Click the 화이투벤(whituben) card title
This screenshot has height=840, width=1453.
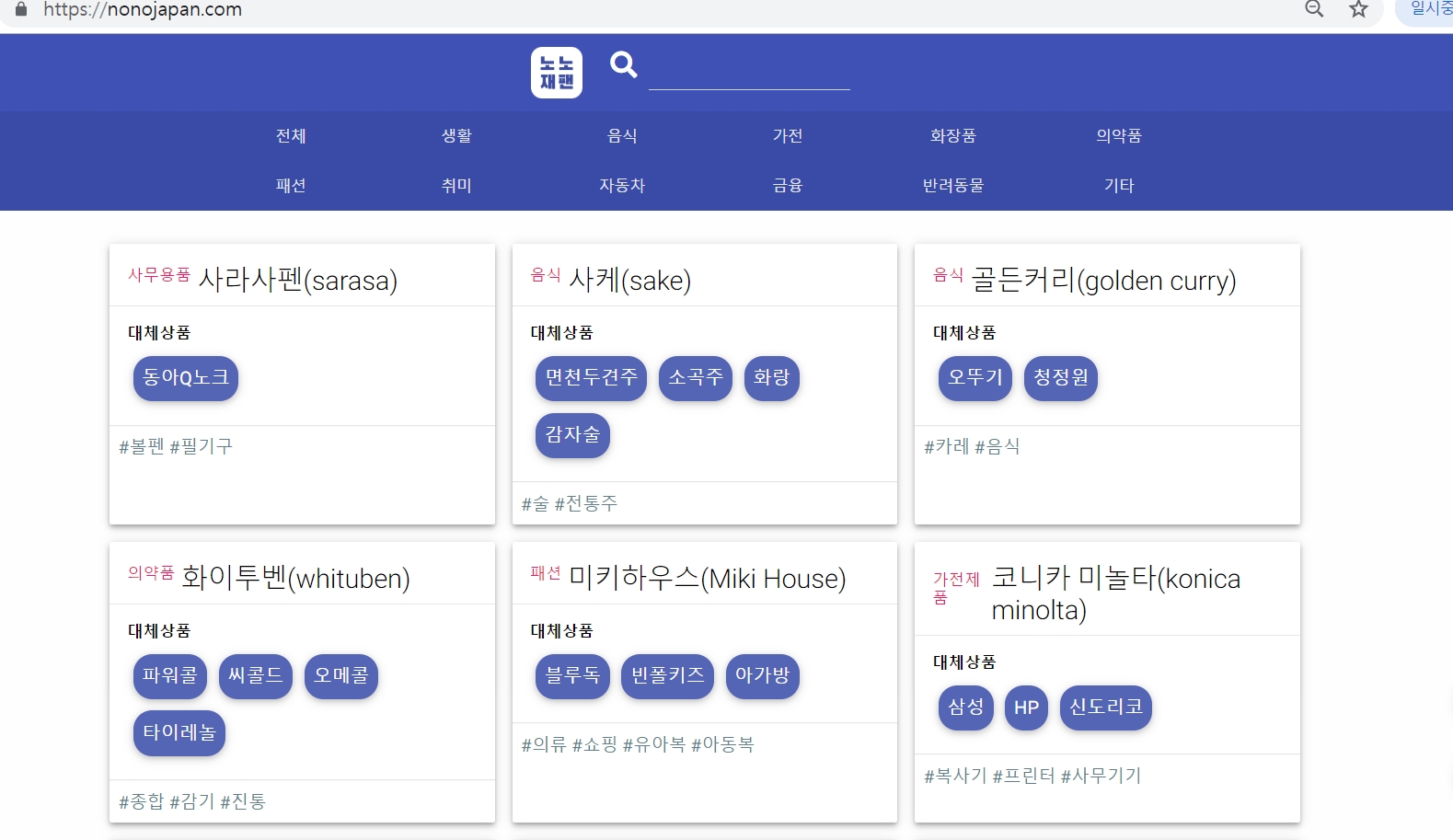click(x=295, y=578)
